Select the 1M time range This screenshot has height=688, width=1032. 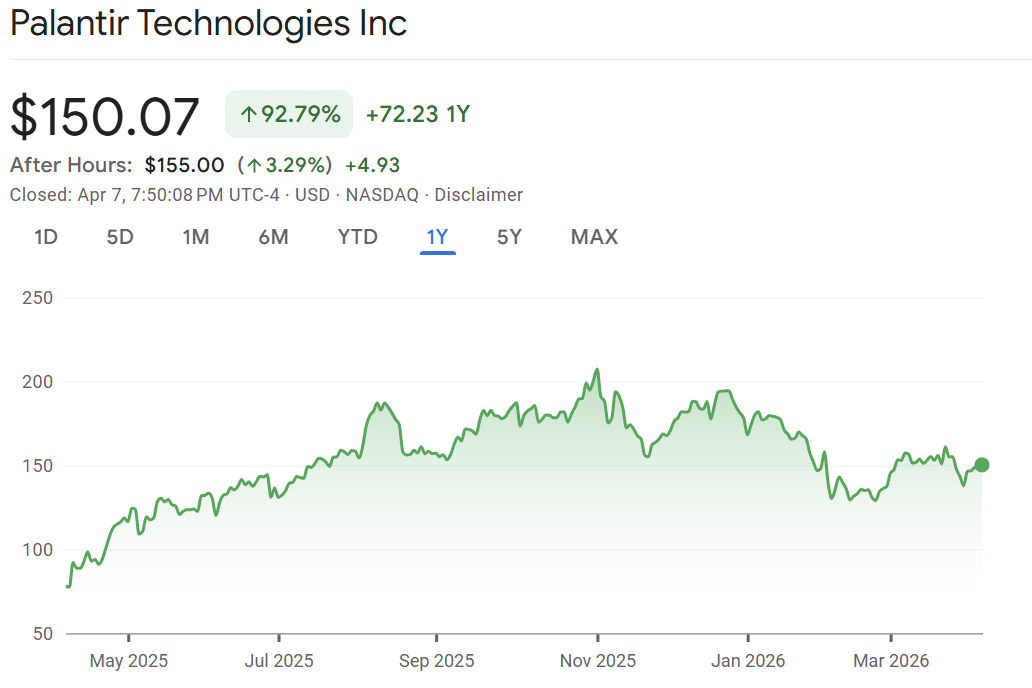tap(196, 237)
